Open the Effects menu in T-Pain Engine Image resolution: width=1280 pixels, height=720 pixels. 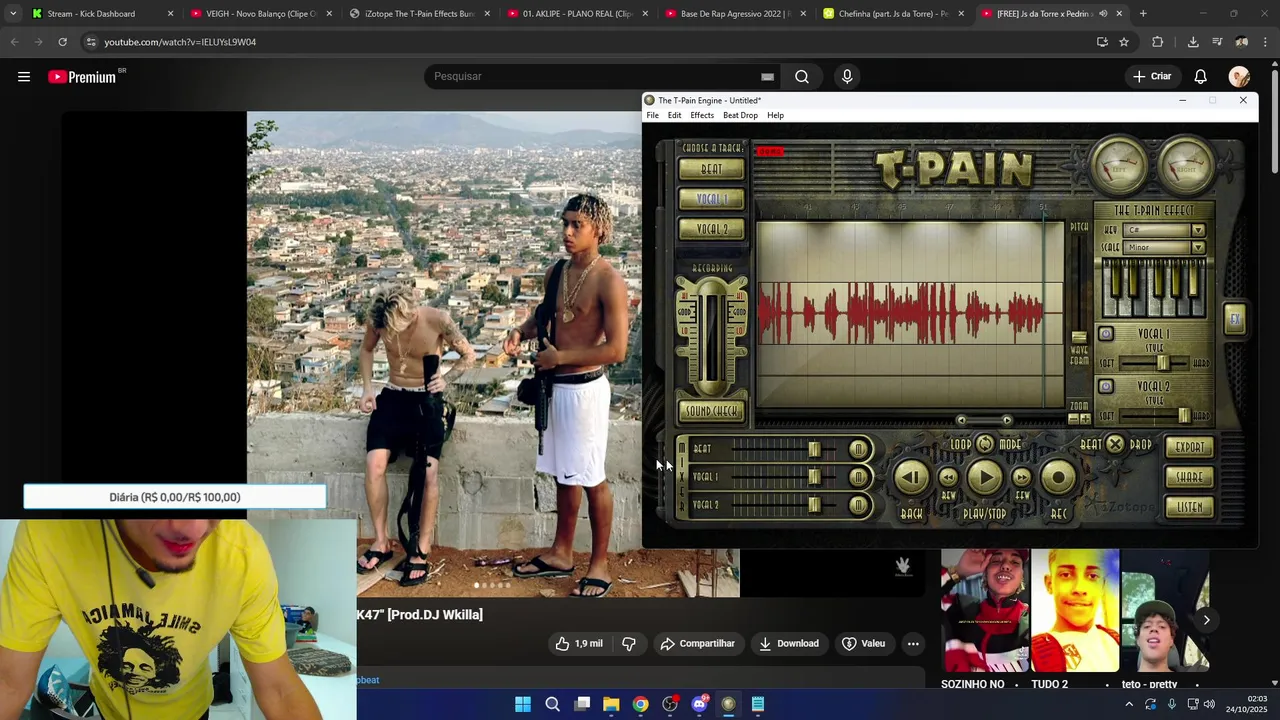click(x=702, y=115)
